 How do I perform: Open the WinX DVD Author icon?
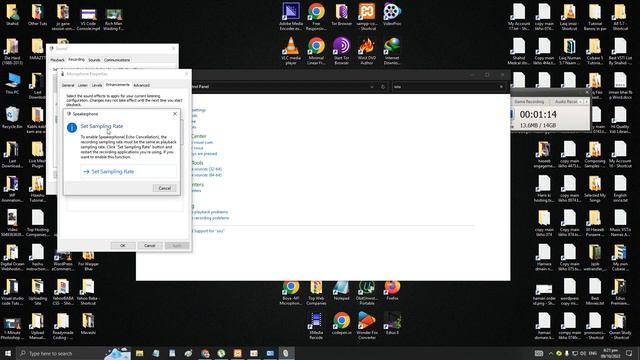[x=367, y=51]
